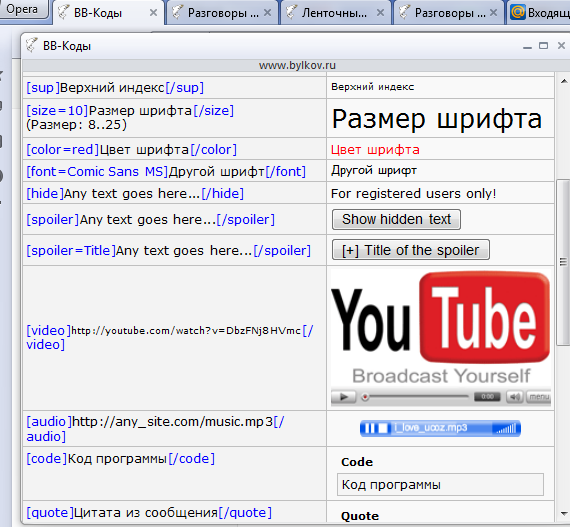
Task: Click the mail @ icon in the tab
Action: (x=518, y=12)
